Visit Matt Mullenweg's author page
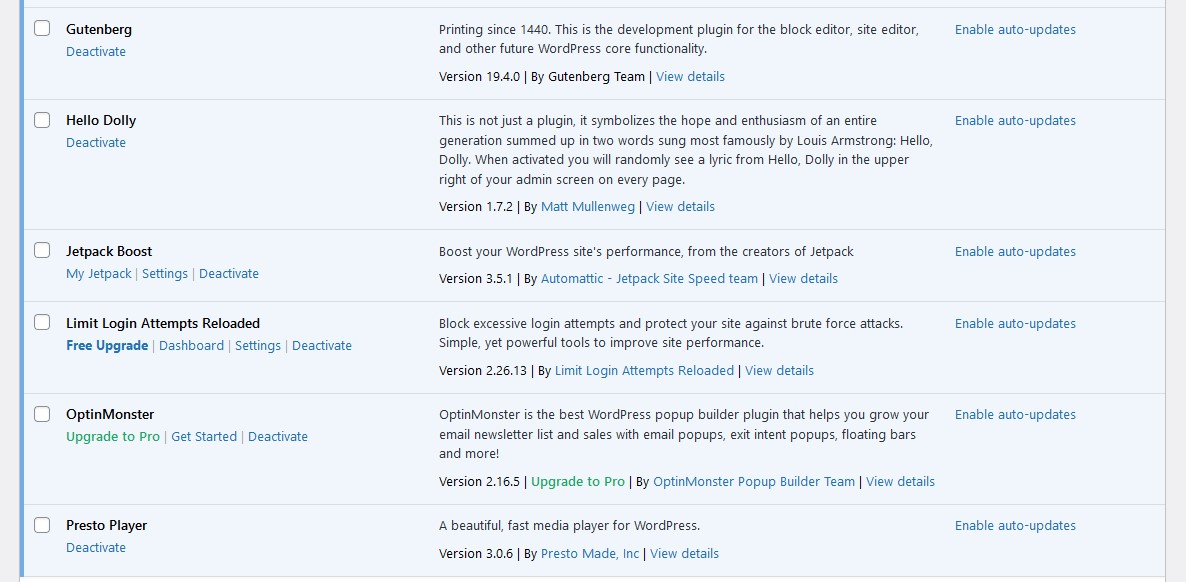Viewport: 1186px width, 582px height. (x=588, y=206)
